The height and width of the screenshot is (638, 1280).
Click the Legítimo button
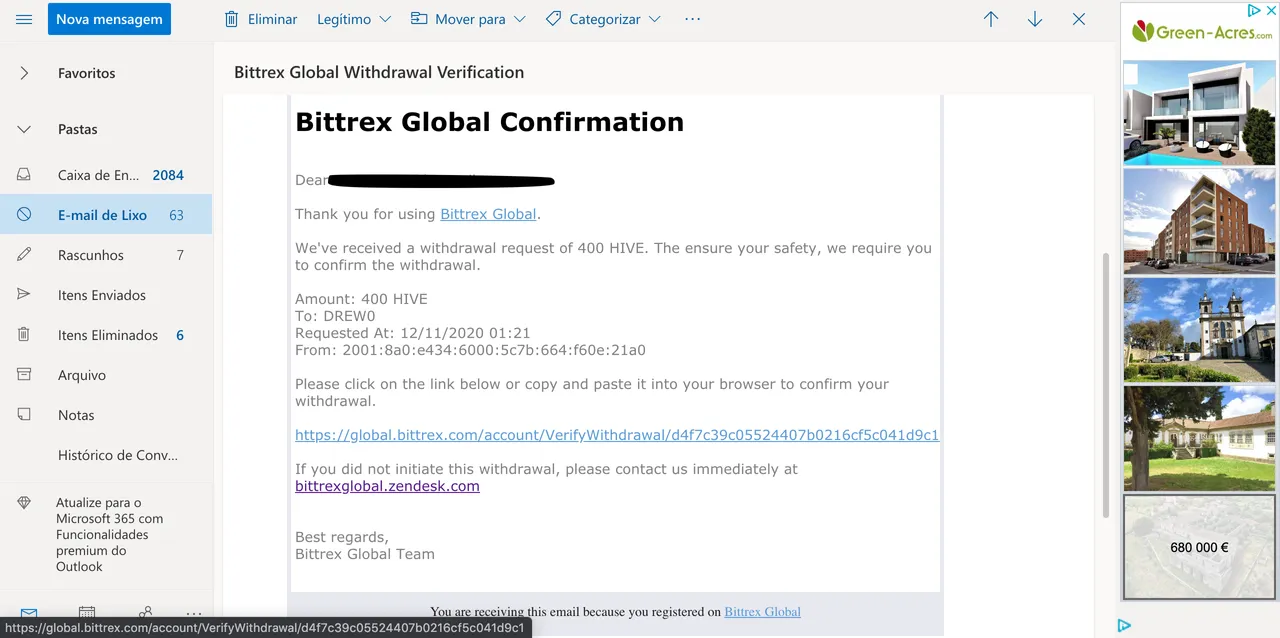[x=344, y=19]
